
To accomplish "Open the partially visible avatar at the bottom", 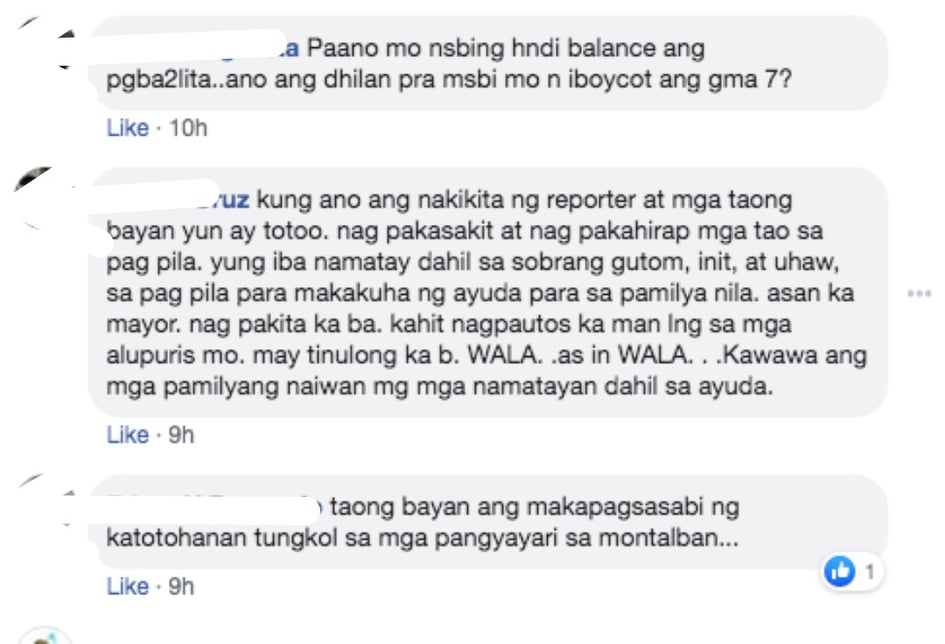I will pyautogui.click(x=45, y=636).
